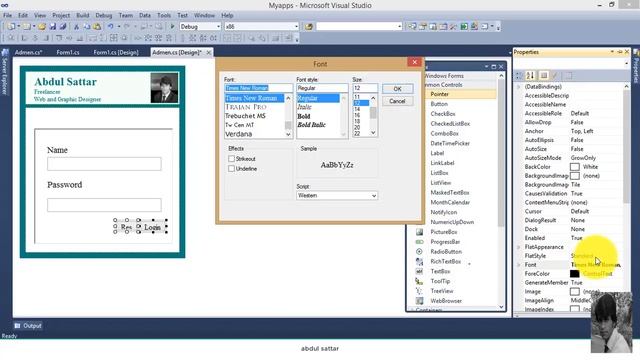Choose Italic font style
Viewport: 640px width, 360px height.
[x=304, y=107]
